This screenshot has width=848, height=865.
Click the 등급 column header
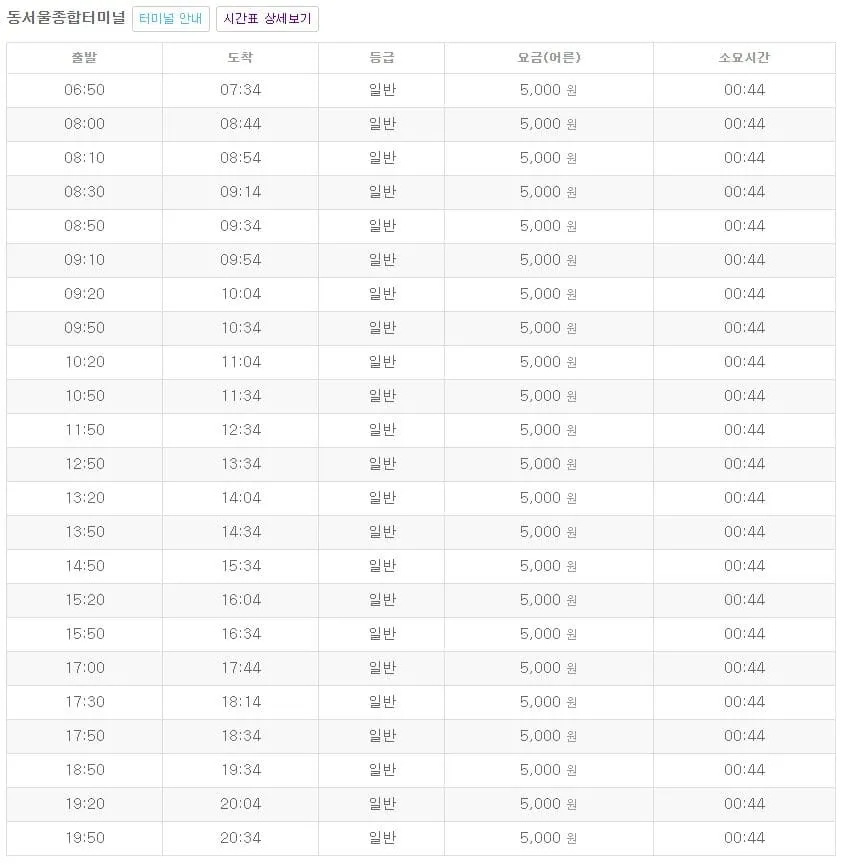(x=381, y=57)
